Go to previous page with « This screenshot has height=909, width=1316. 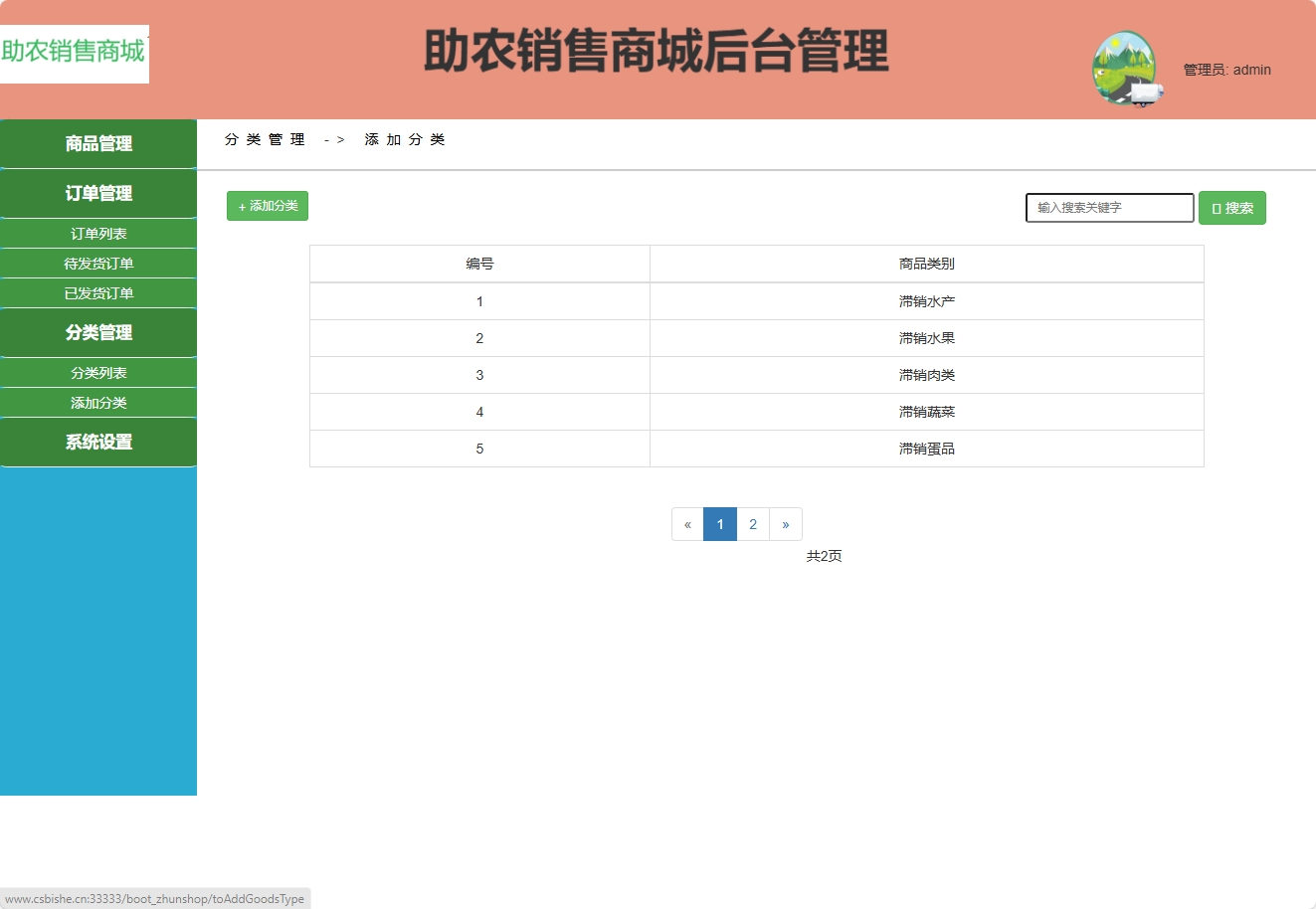coord(687,524)
